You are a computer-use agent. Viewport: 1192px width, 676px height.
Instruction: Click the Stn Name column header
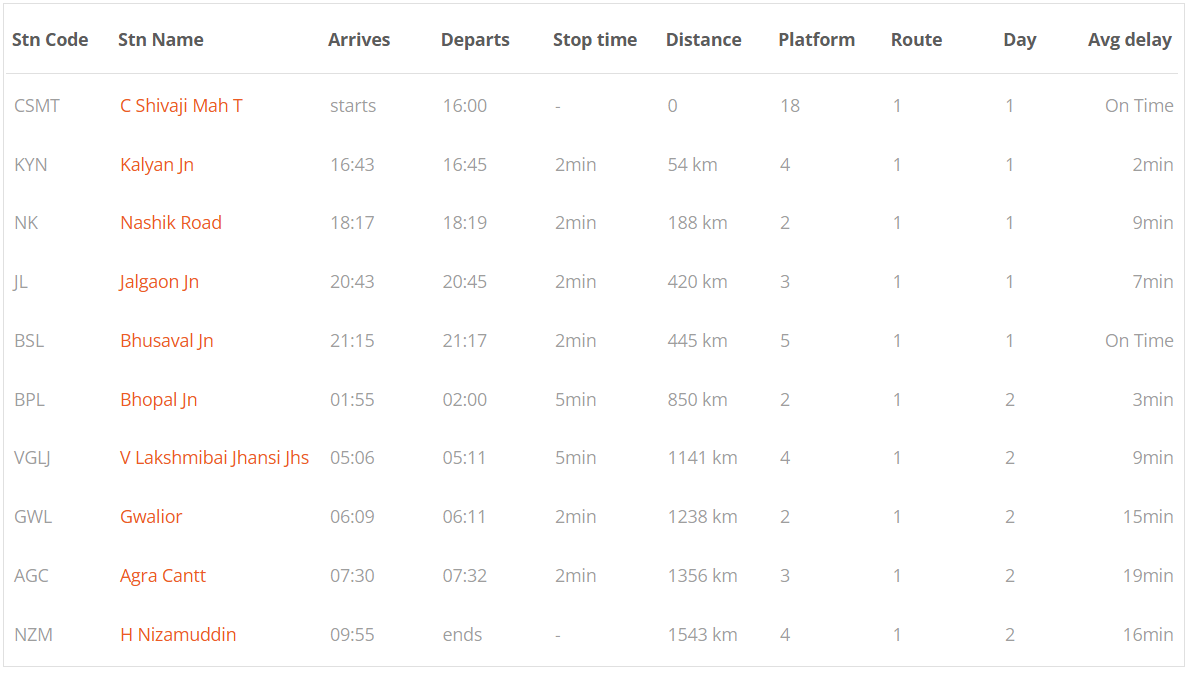coord(160,40)
